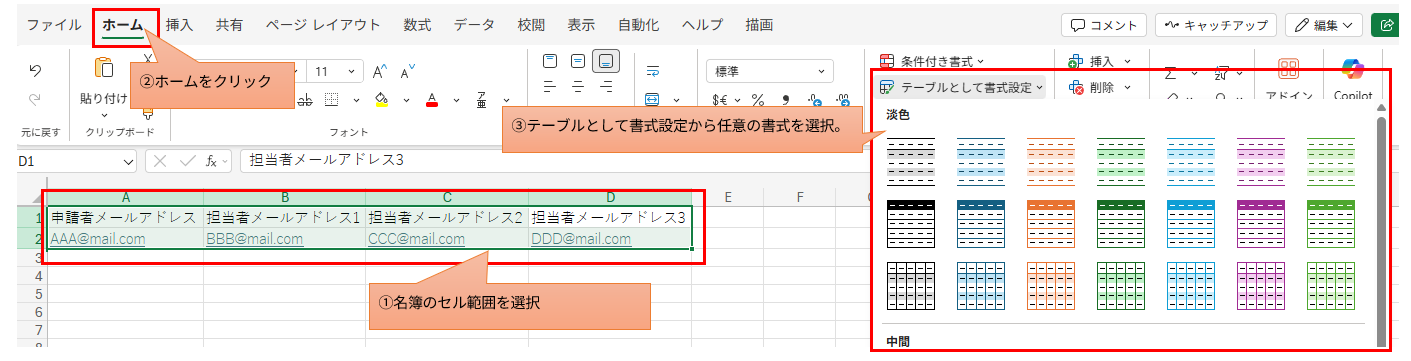Open AAA@mail.com link in cell A2

(97, 239)
